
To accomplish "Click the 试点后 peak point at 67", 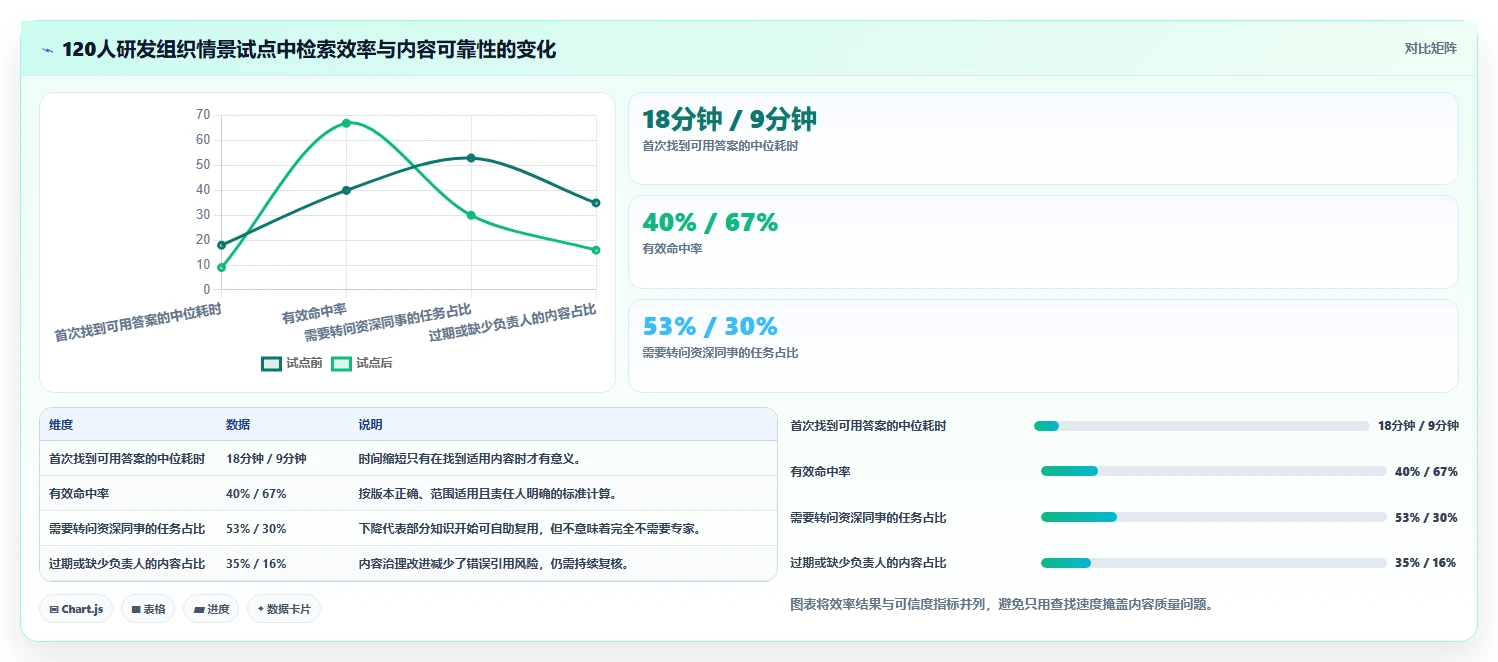I will [x=346, y=123].
